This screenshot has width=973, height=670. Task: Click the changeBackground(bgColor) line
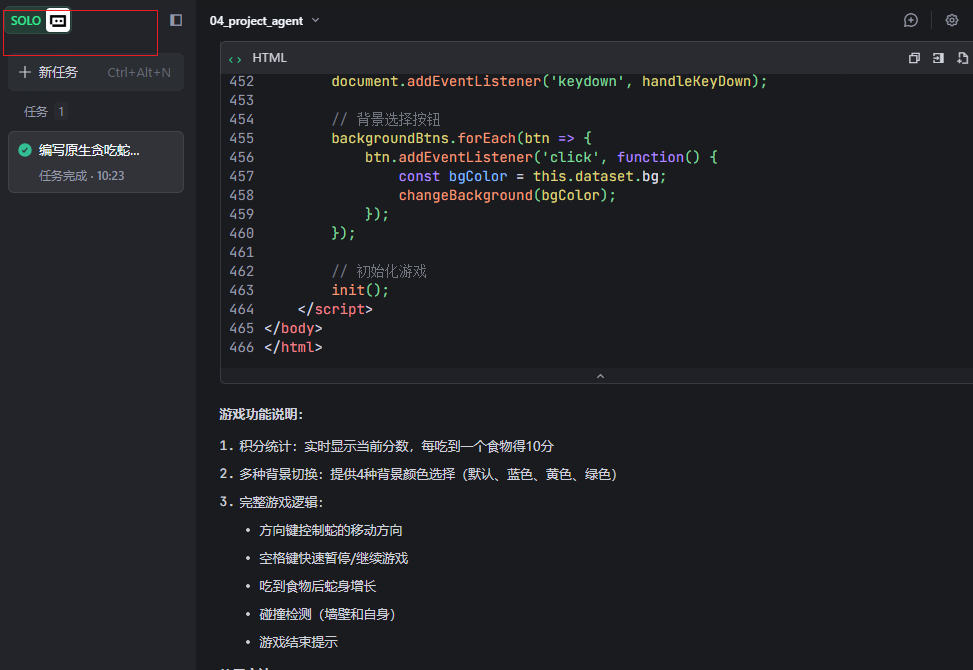(x=507, y=195)
